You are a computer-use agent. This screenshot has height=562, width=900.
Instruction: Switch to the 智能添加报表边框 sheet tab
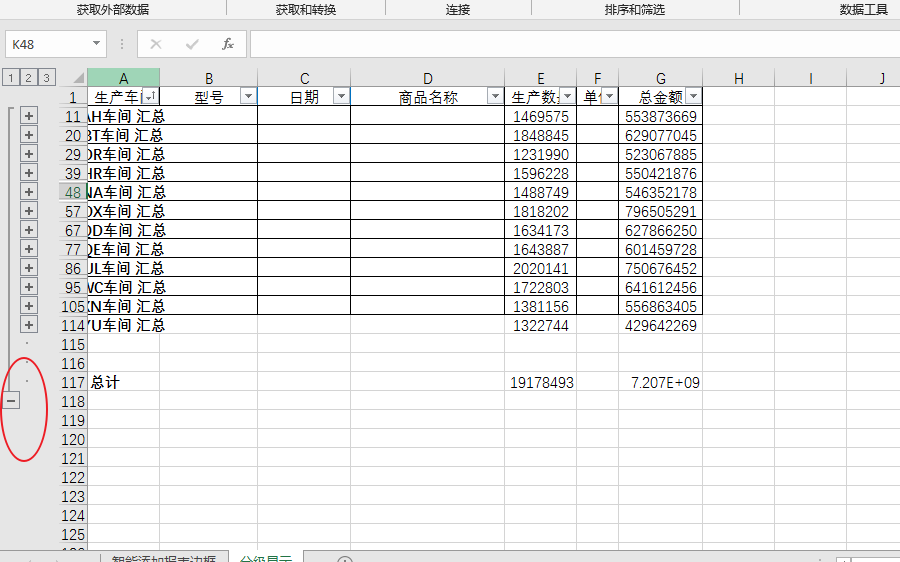[x=164, y=558]
